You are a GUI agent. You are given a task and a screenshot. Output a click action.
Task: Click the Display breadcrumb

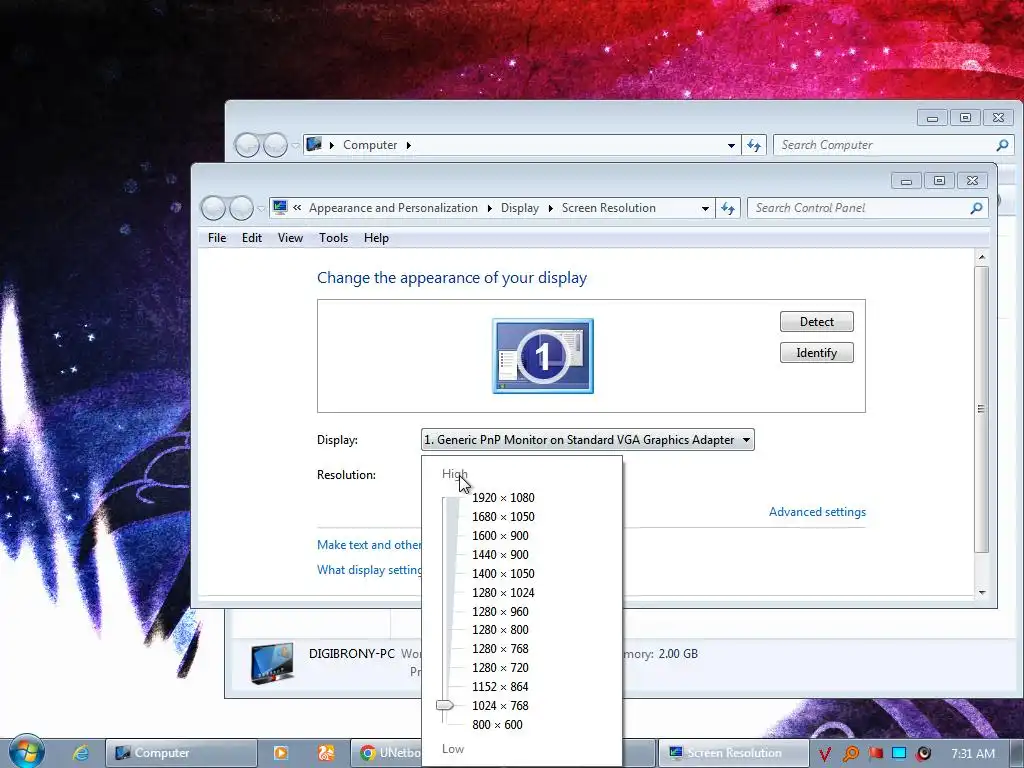click(520, 208)
